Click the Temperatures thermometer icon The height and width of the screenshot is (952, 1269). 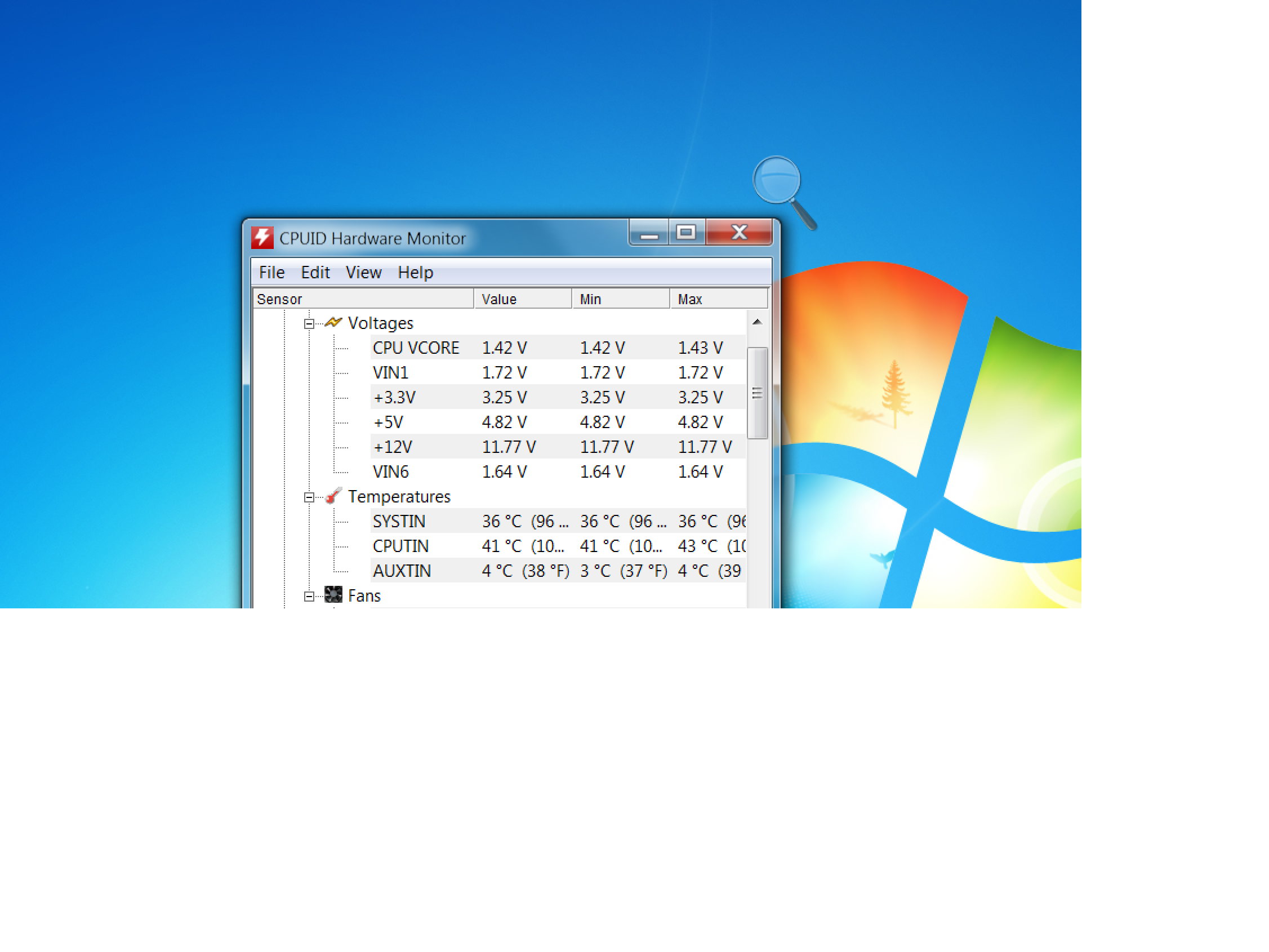(333, 496)
